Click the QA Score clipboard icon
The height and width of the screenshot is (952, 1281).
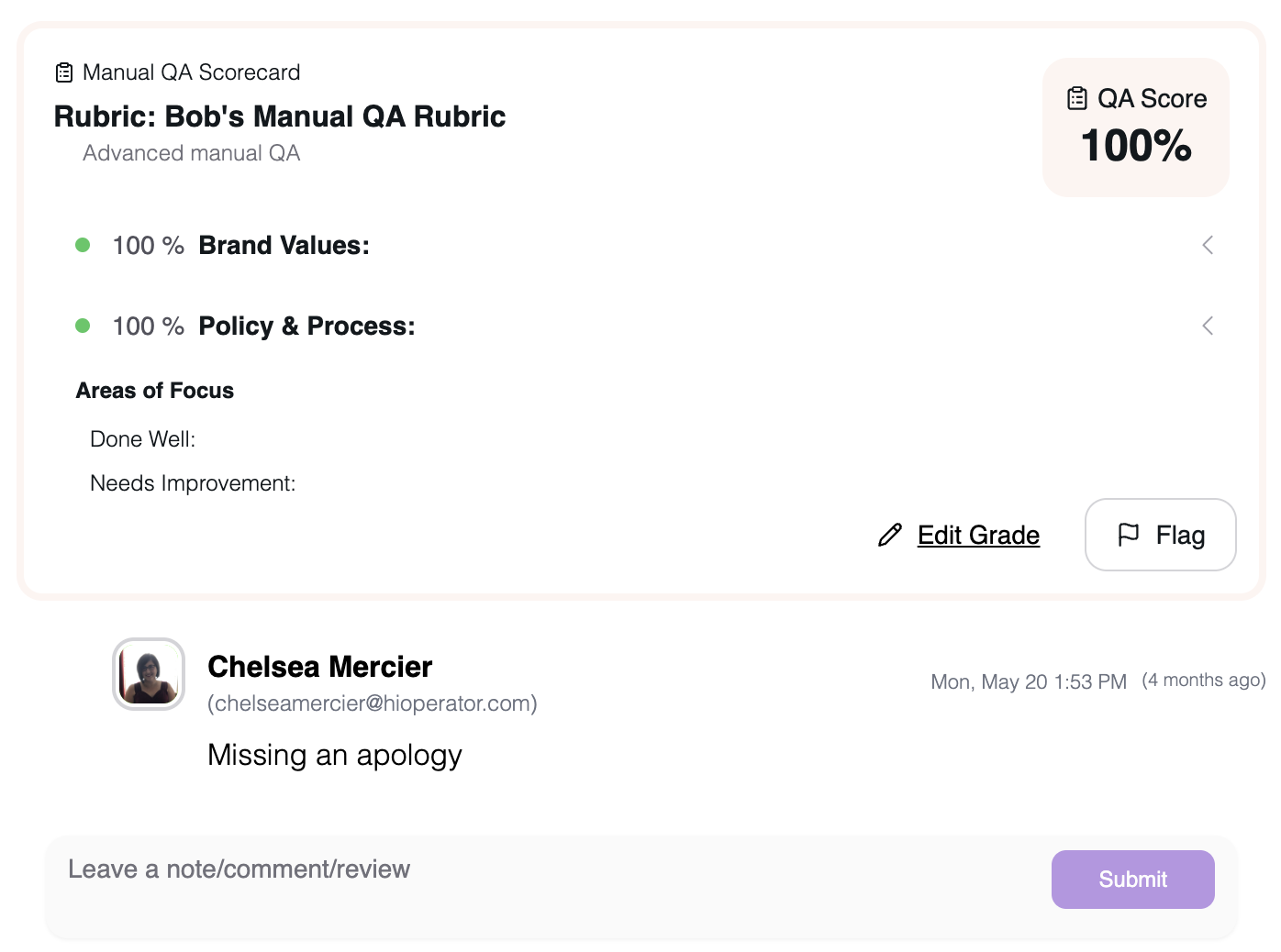tap(1077, 98)
